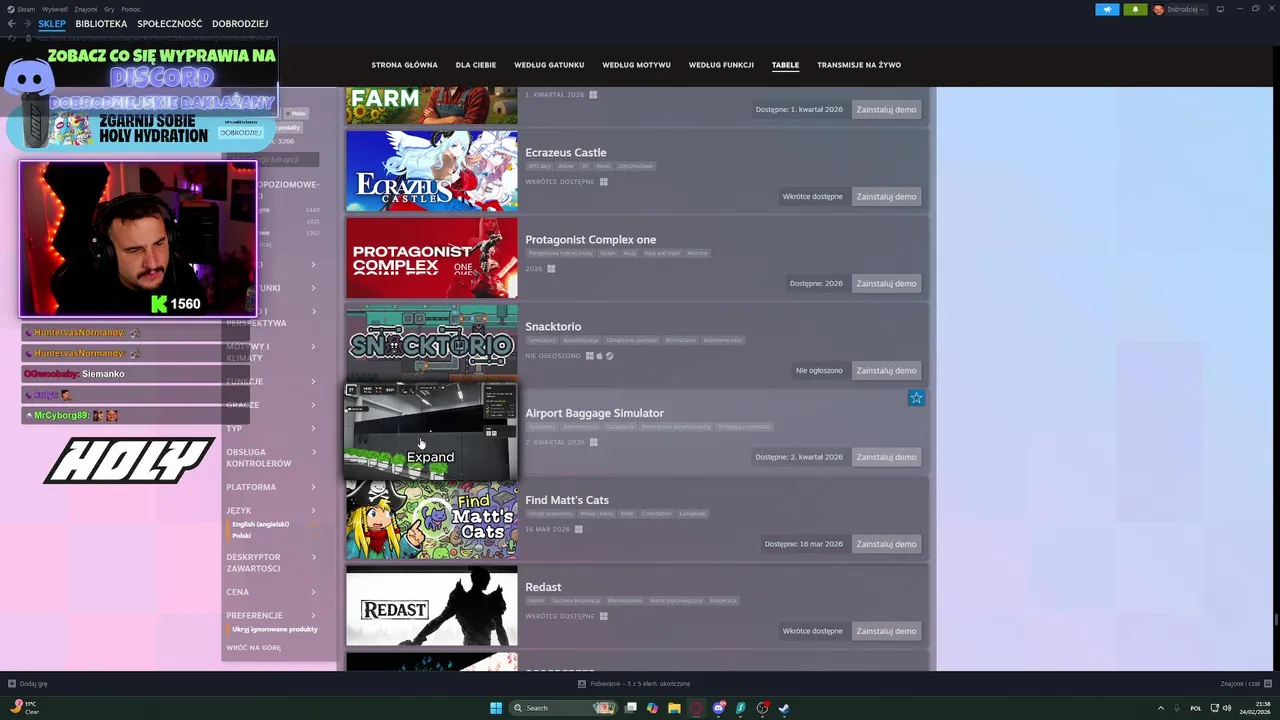Install demo for Airport Baggage Simulator
The height and width of the screenshot is (720, 1280).
[x=886, y=457]
